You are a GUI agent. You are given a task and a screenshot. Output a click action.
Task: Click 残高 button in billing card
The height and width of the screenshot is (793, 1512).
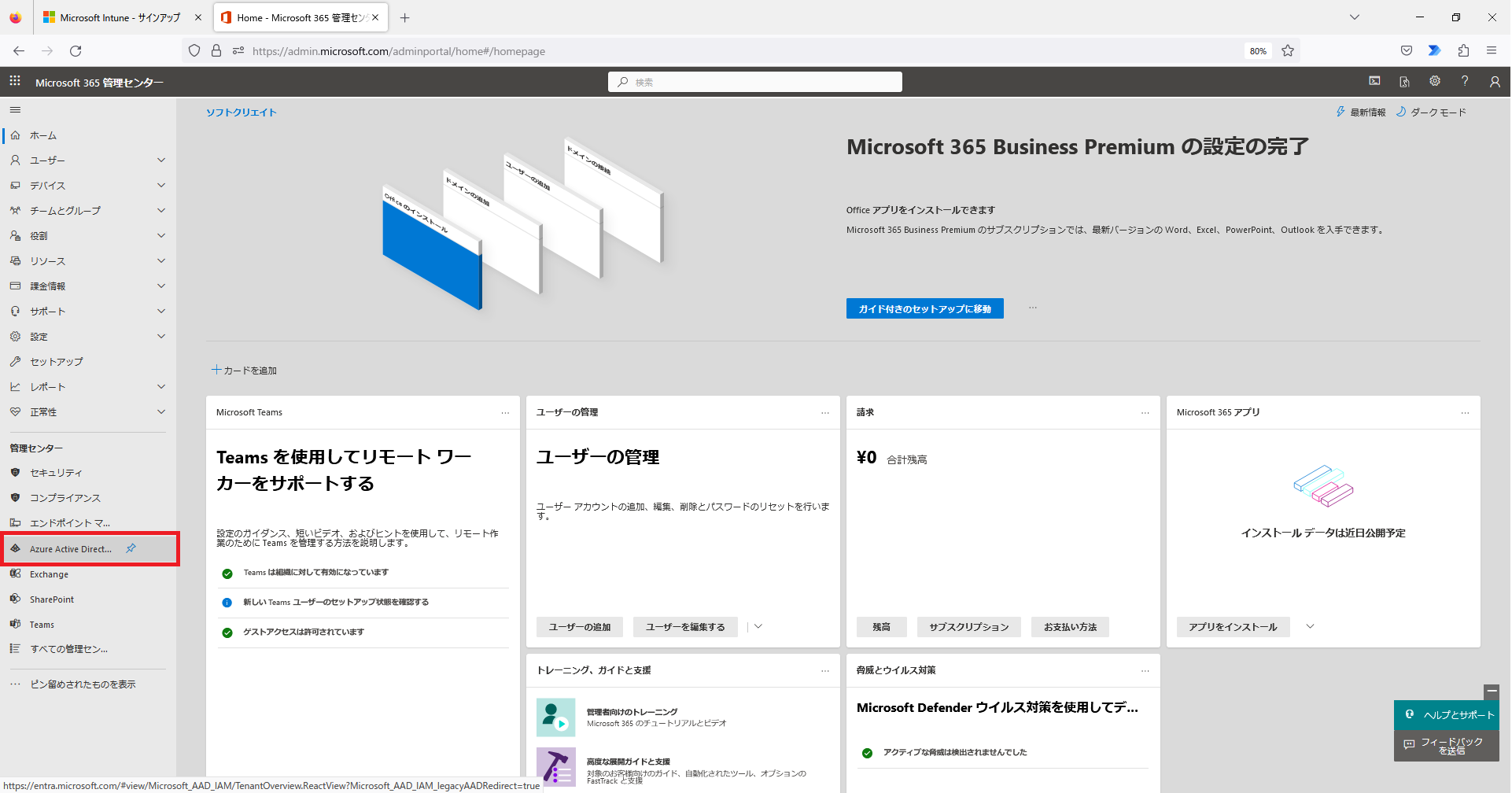(x=882, y=627)
